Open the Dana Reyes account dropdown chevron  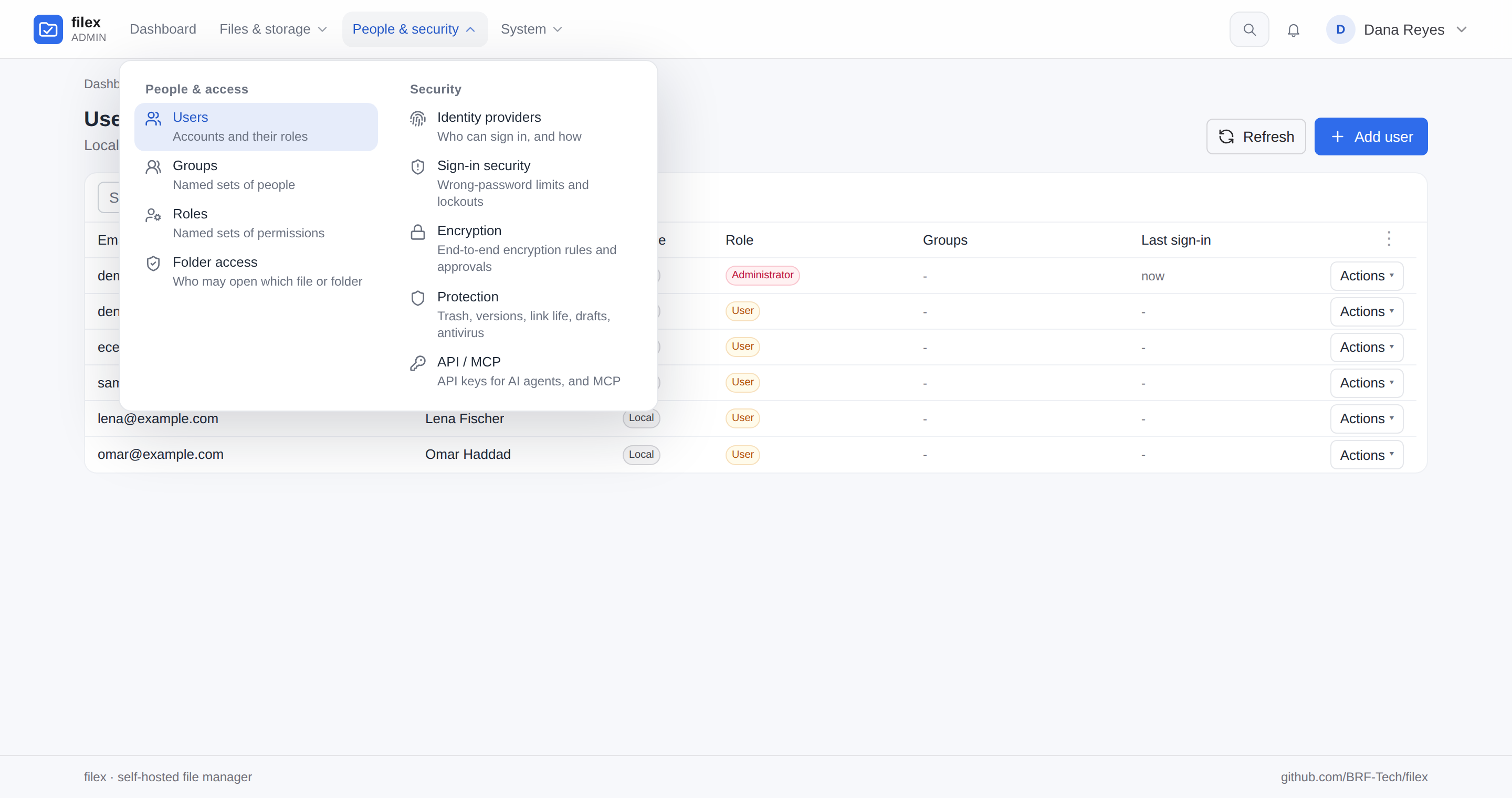1461,29
